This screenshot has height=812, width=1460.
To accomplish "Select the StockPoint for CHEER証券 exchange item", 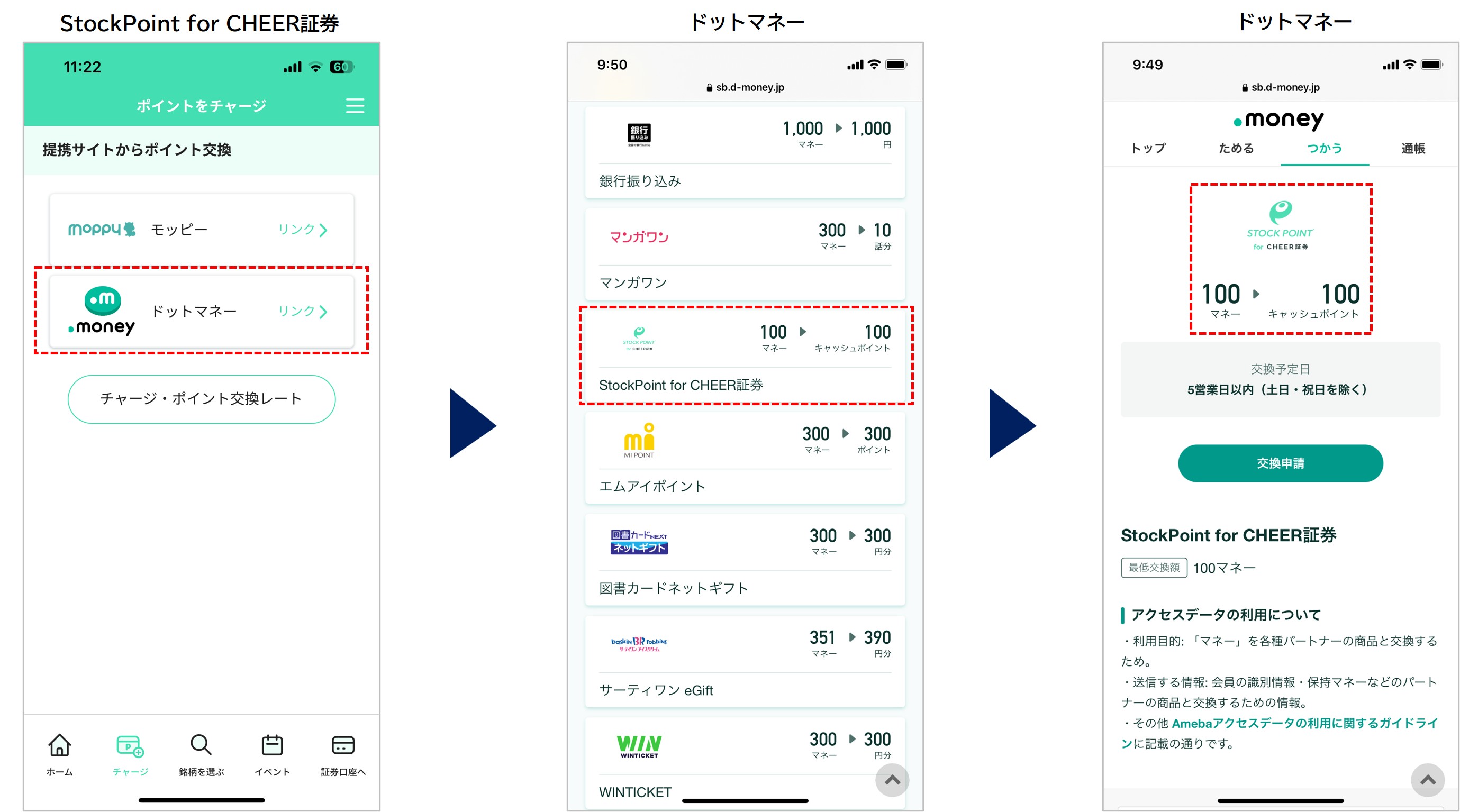I will (x=745, y=355).
